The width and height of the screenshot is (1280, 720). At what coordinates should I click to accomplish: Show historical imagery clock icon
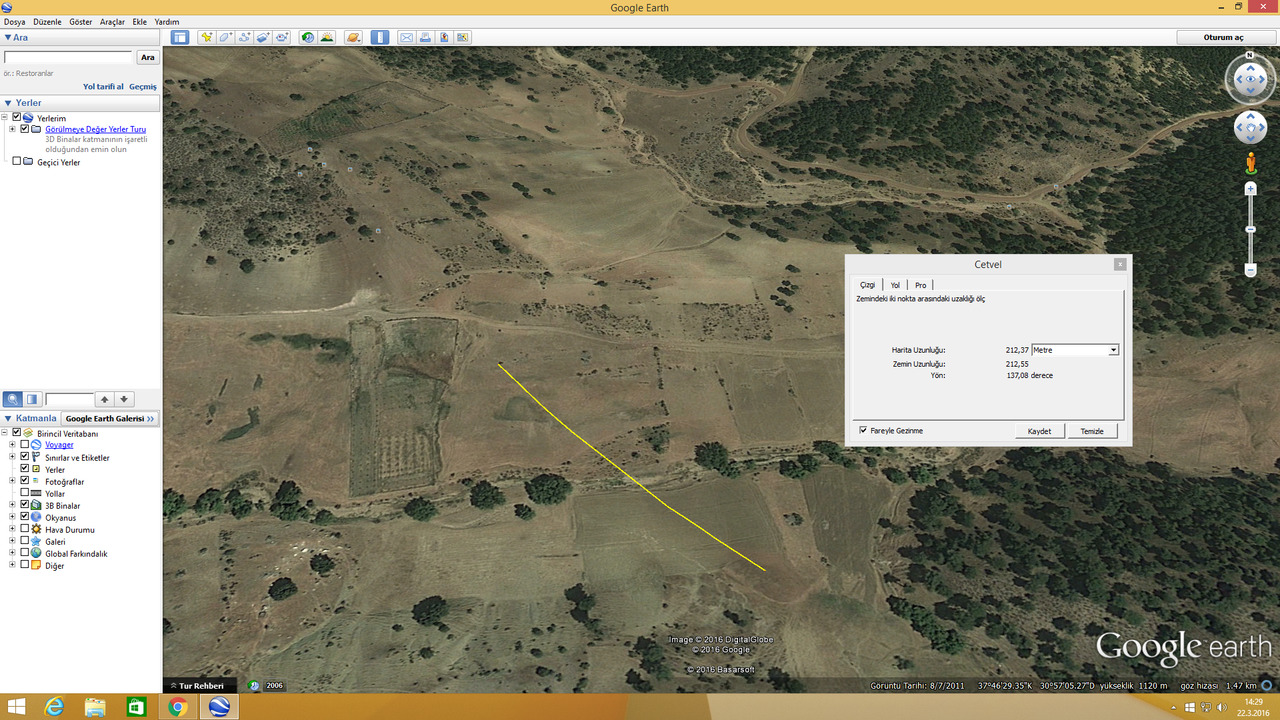click(x=308, y=37)
